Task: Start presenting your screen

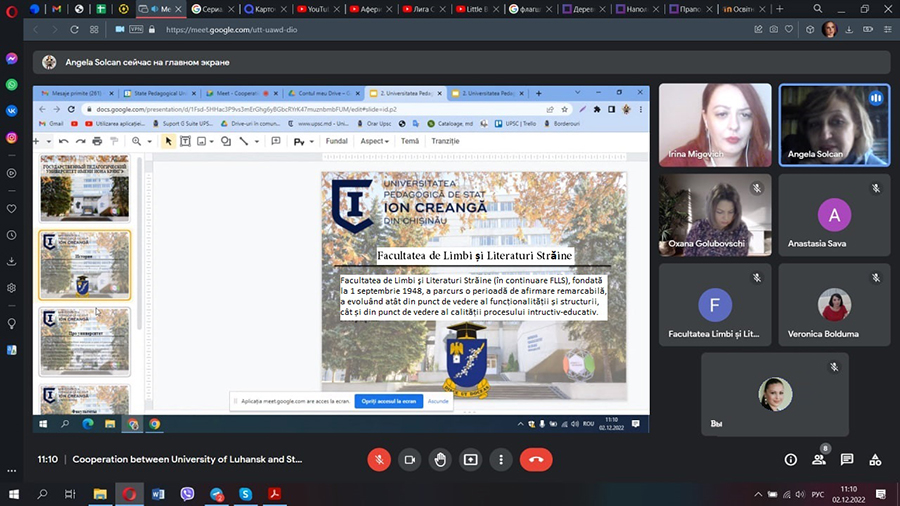Action: pyautogui.click(x=471, y=460)
